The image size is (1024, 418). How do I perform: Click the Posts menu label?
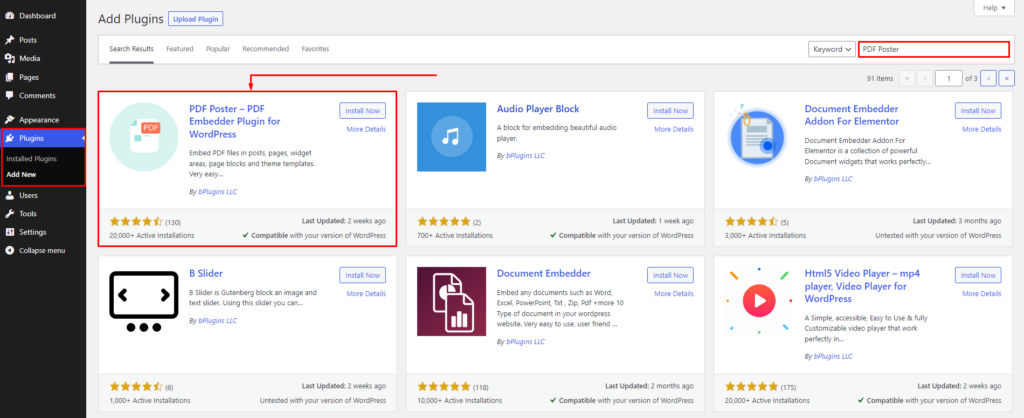(28, 40)
